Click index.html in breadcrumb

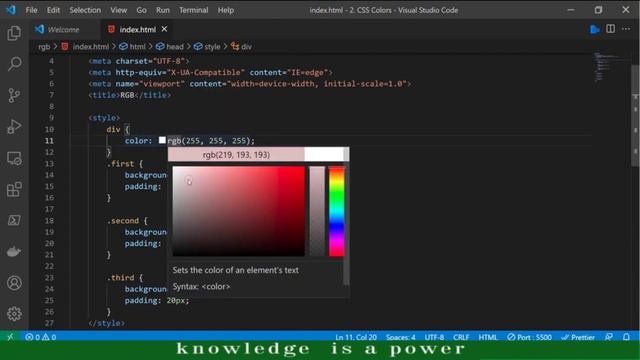[90, 47]
